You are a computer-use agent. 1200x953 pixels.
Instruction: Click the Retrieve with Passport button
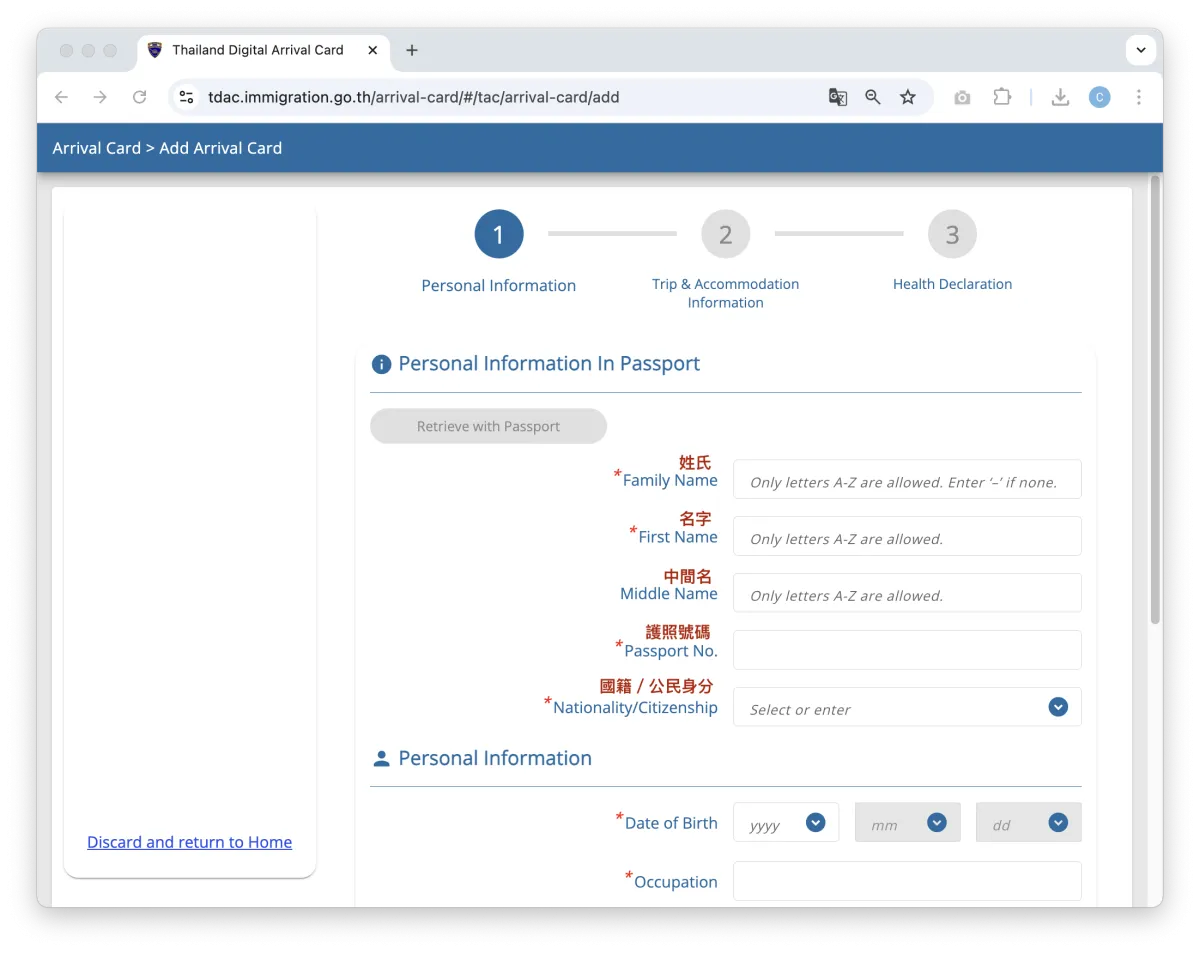pos(488,426)
